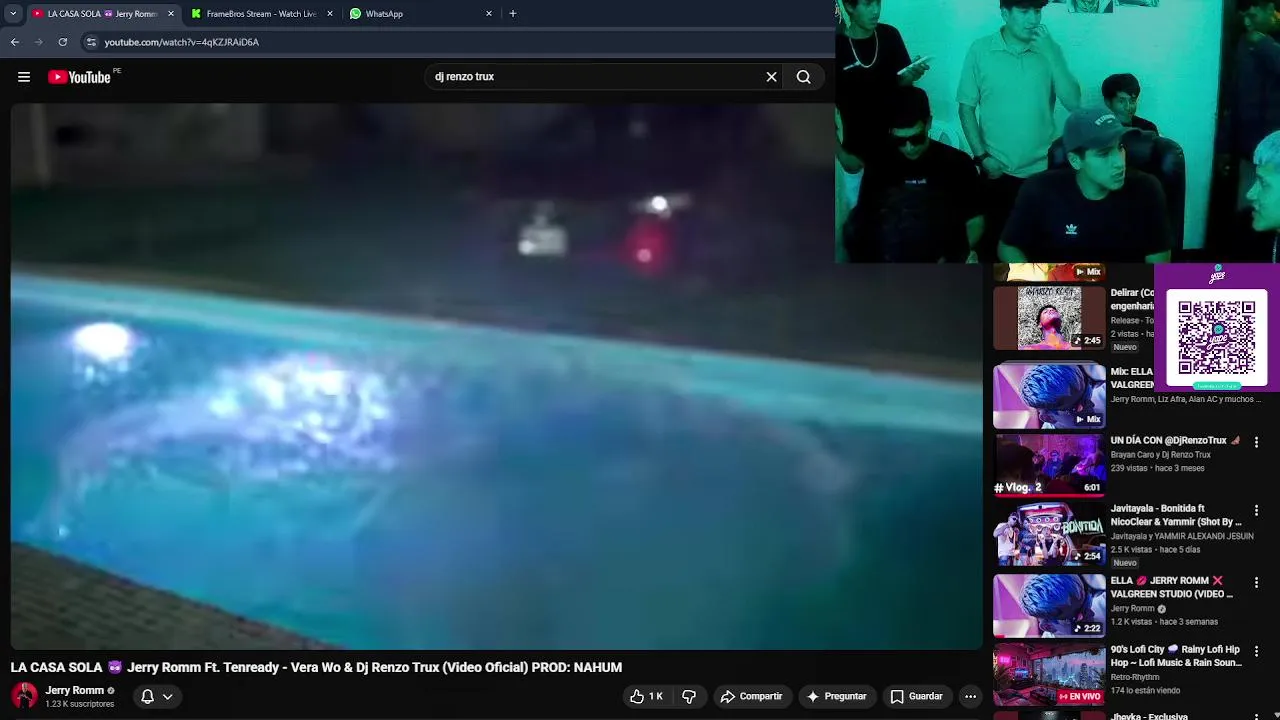Open options for 90's Lofi City stream
This screenshot has width=1280, height=720.
(x=1256, y=651)
